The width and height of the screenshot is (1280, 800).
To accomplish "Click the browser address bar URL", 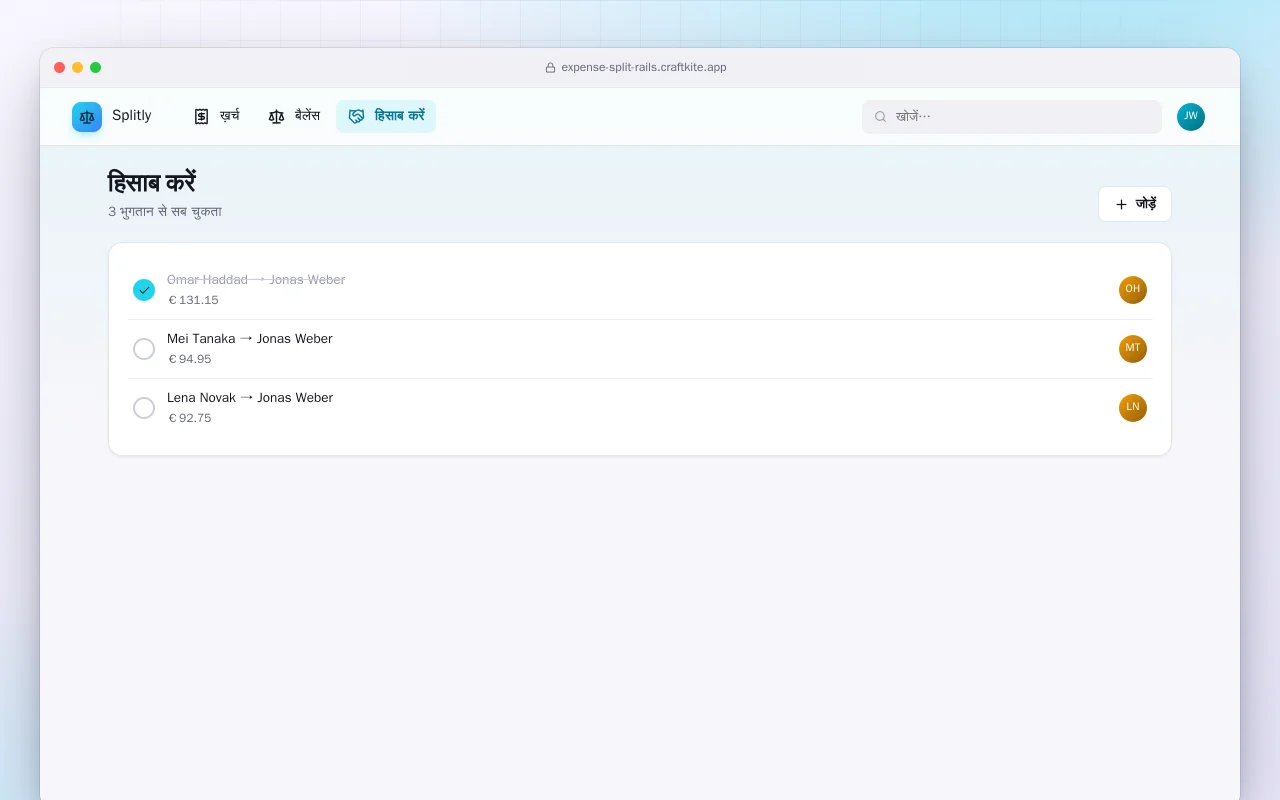I will (x=643, y=67).
